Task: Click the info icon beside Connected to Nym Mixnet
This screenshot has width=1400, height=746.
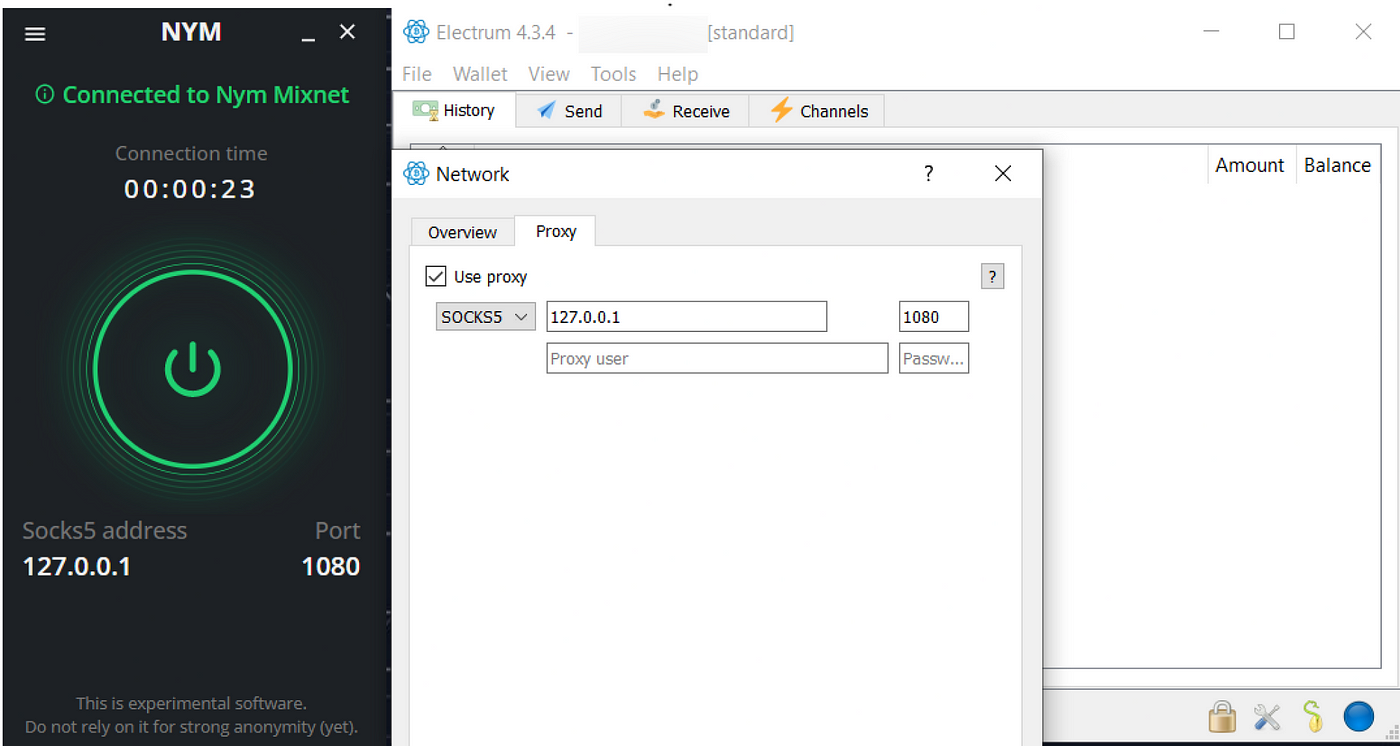Action: coord(44,95)
